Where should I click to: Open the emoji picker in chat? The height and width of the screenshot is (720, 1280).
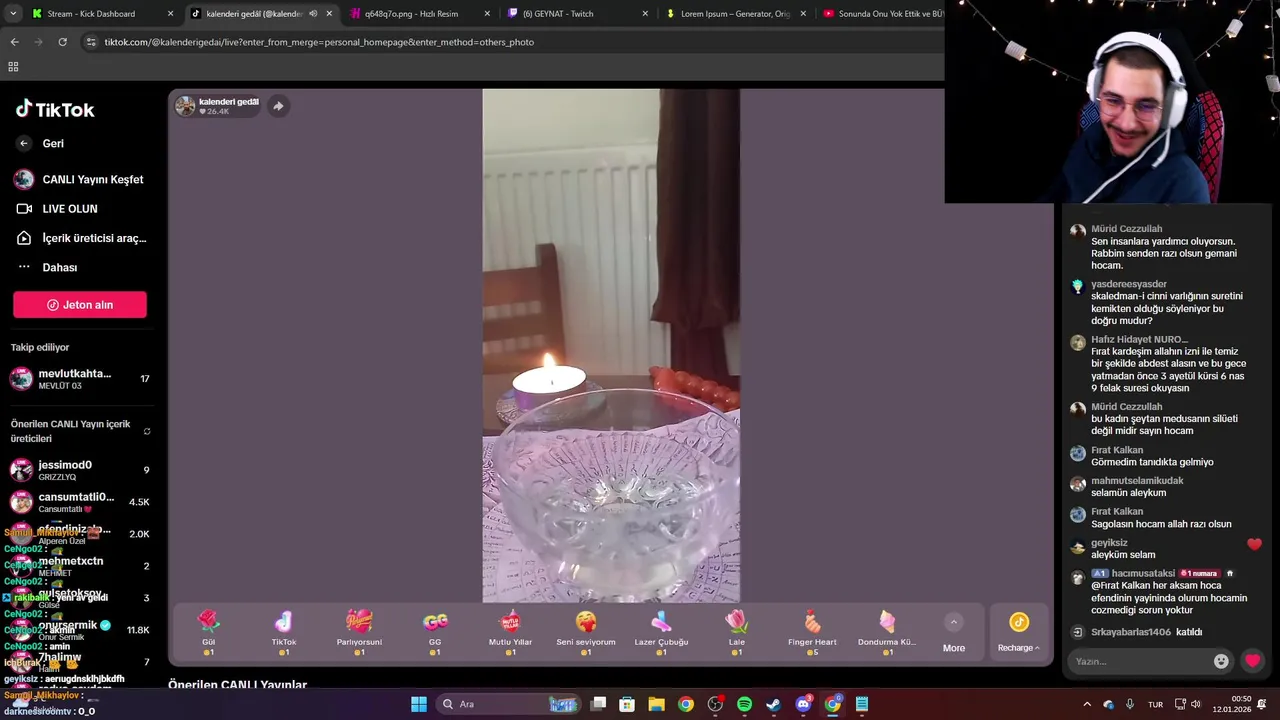tap(1221, 661)
